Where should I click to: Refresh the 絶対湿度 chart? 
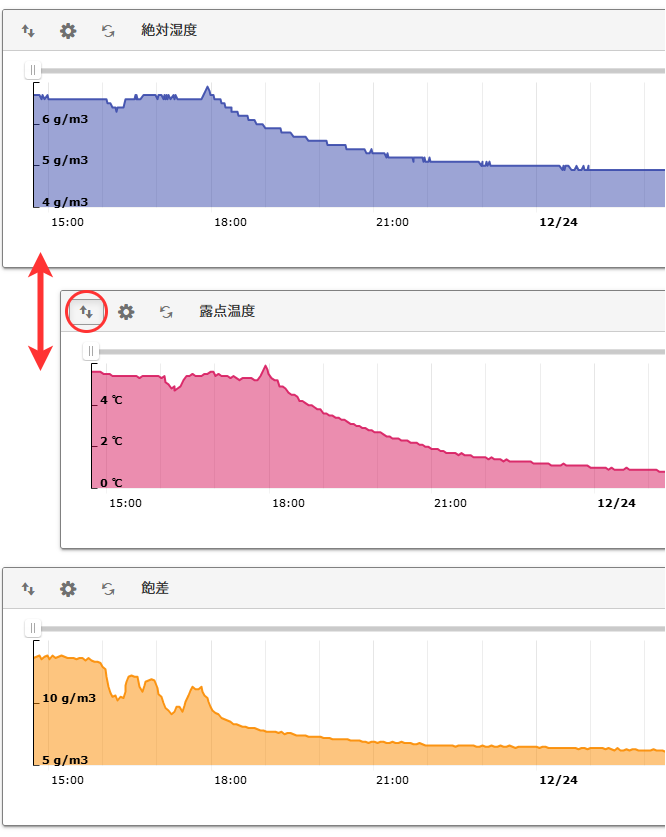(108, 31)
